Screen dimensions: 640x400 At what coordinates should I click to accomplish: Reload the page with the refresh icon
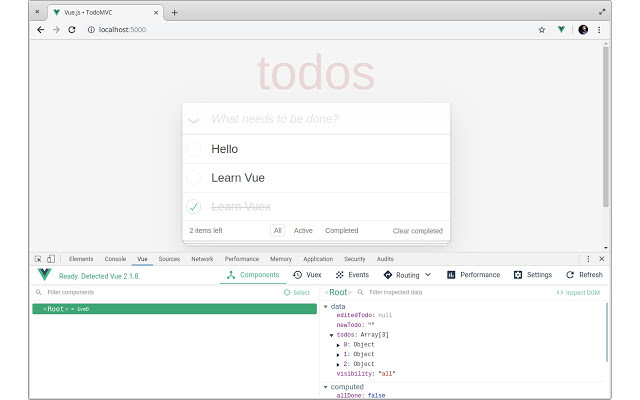pyautogui.click(x=72, y=29)
